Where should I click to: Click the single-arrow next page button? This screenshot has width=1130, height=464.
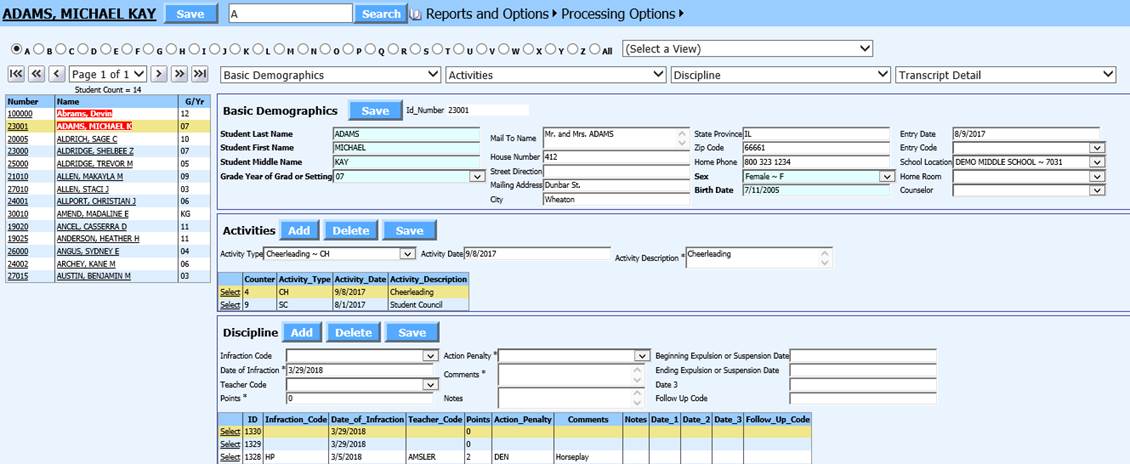(158, 74)
